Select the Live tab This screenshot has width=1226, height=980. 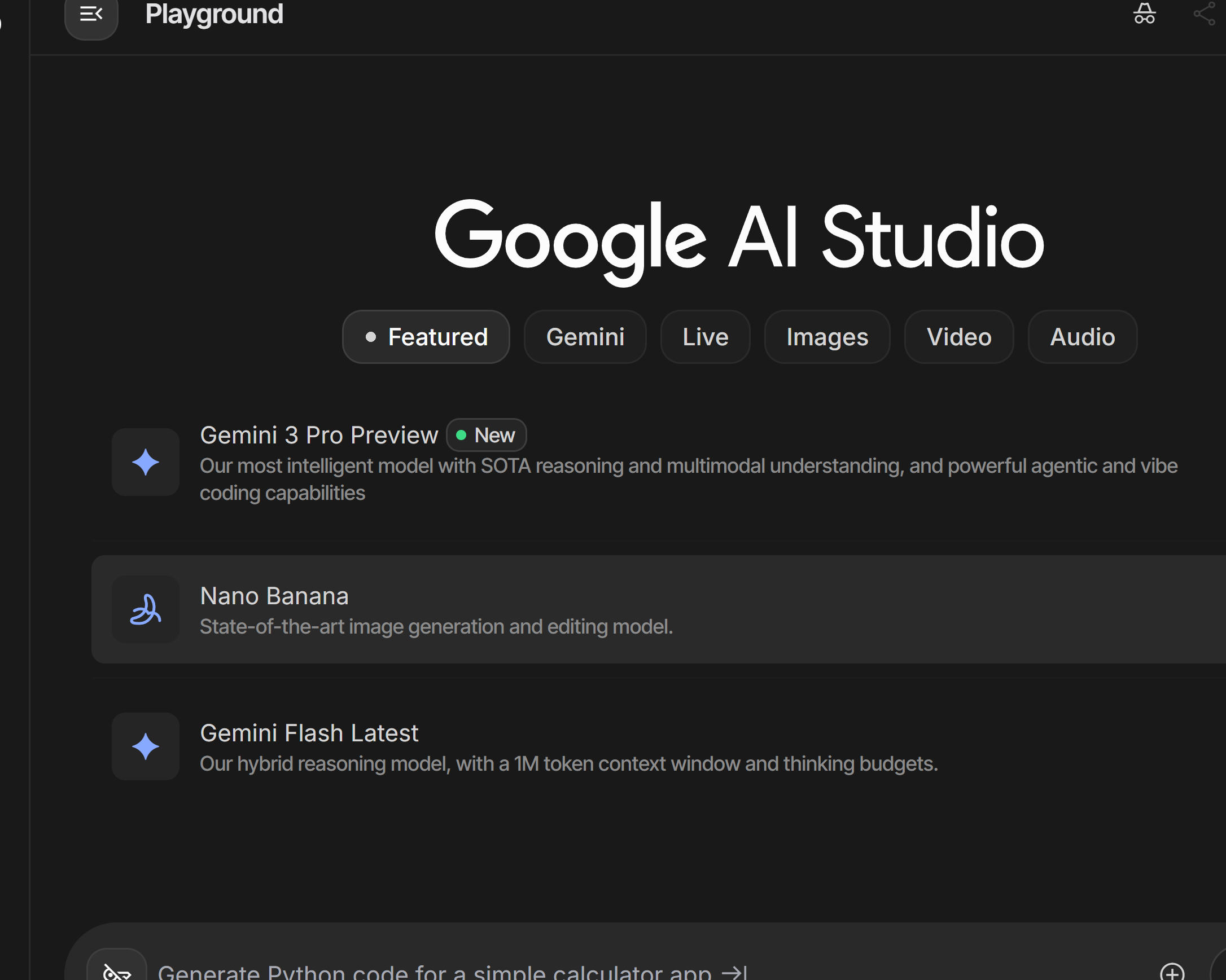(x=705, y=336)
